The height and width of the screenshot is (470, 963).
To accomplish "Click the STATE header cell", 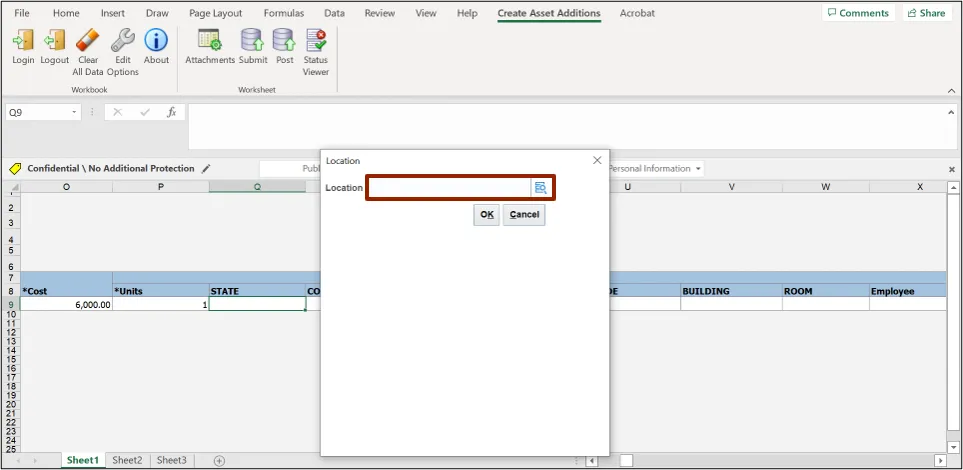I will (x=257, y=291).
